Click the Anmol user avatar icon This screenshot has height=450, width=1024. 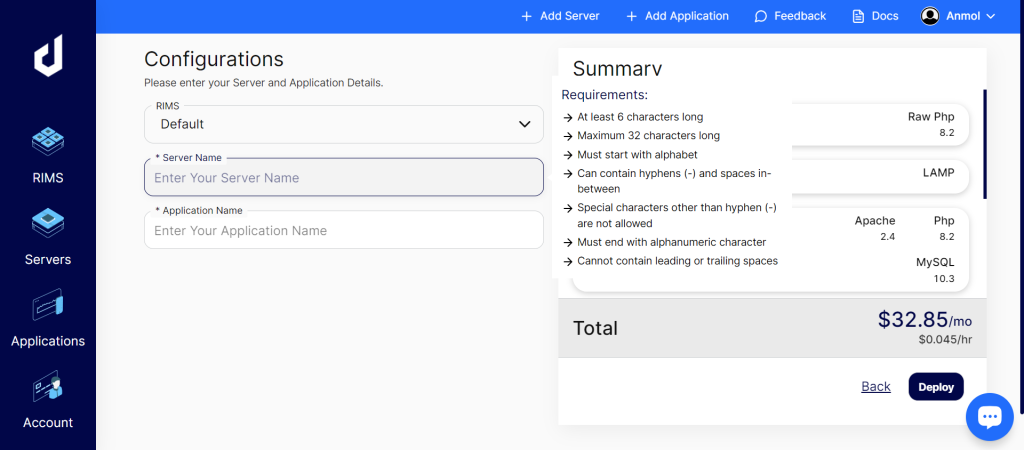930,16
